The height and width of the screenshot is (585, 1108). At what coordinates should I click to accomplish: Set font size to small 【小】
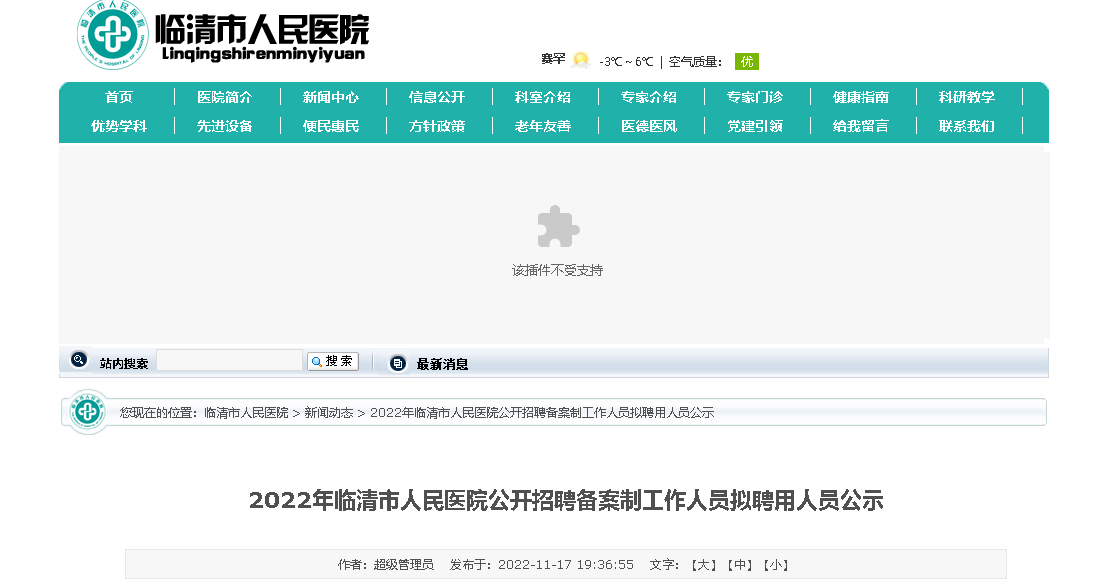point(775,565)
